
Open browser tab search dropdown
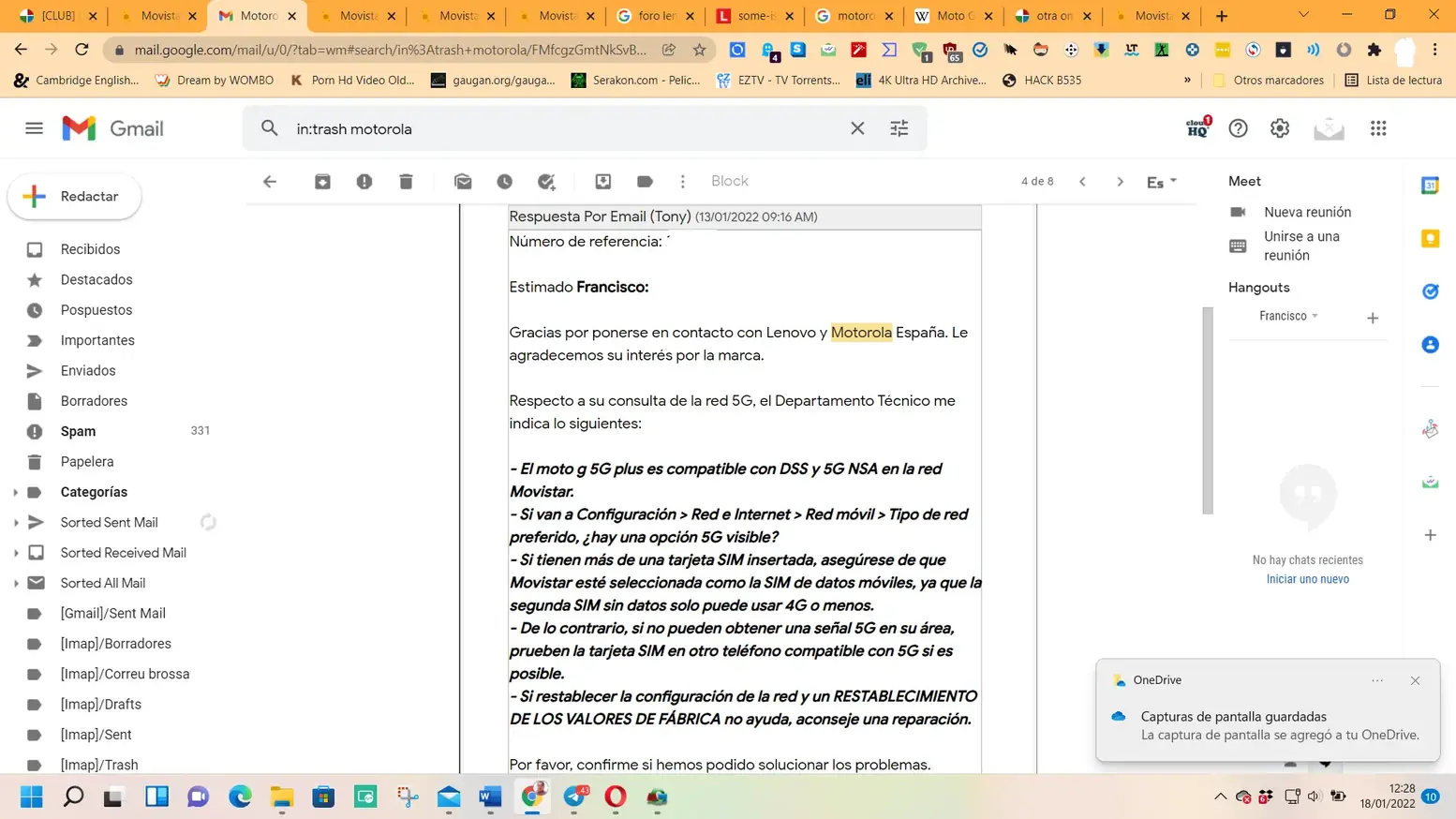[x=1303, y=16]
